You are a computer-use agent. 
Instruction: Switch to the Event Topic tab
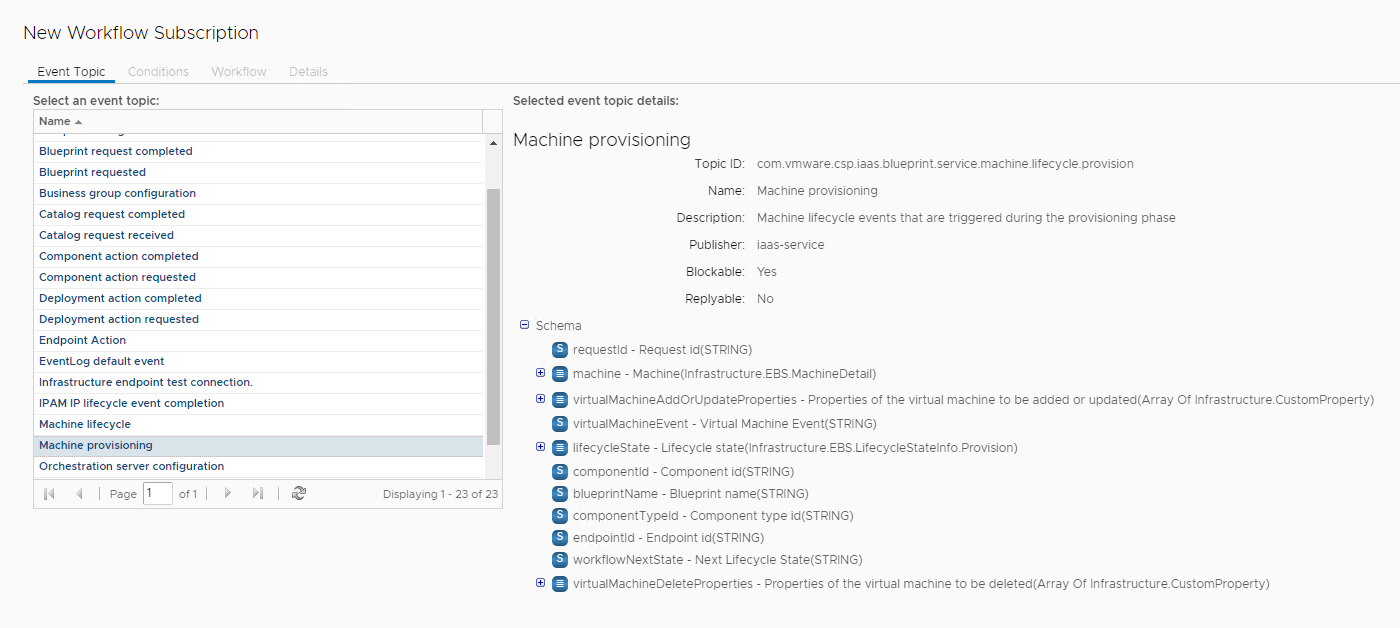click(70, 71)
